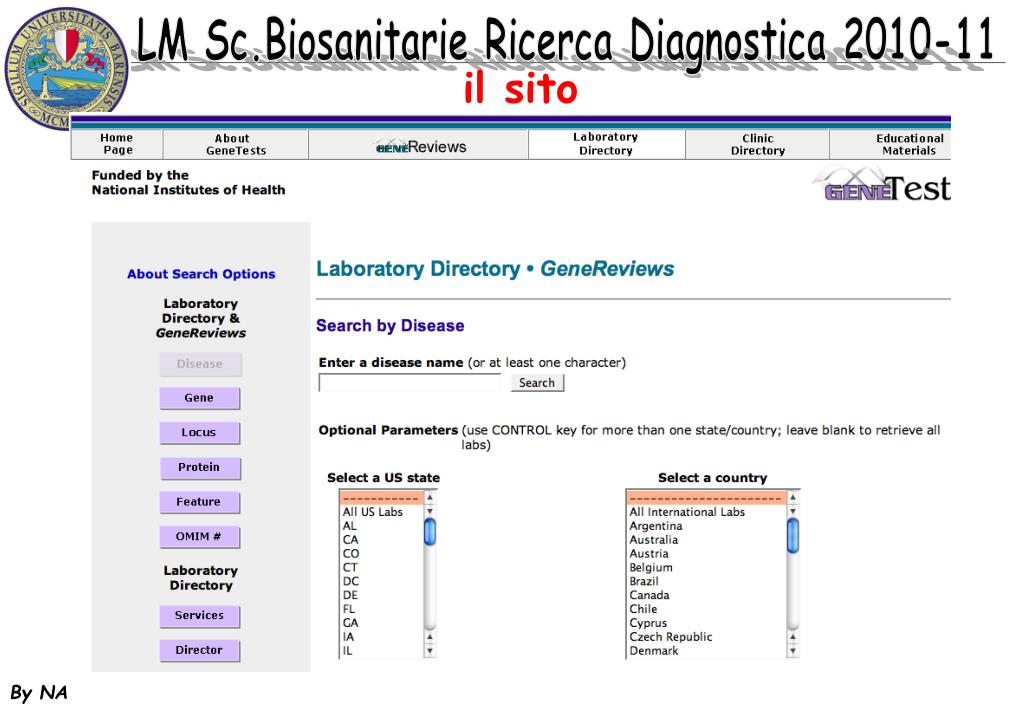Choose Denmark in the country list
Viewport: 1023px width, 708px height.
tap(707, 651)
